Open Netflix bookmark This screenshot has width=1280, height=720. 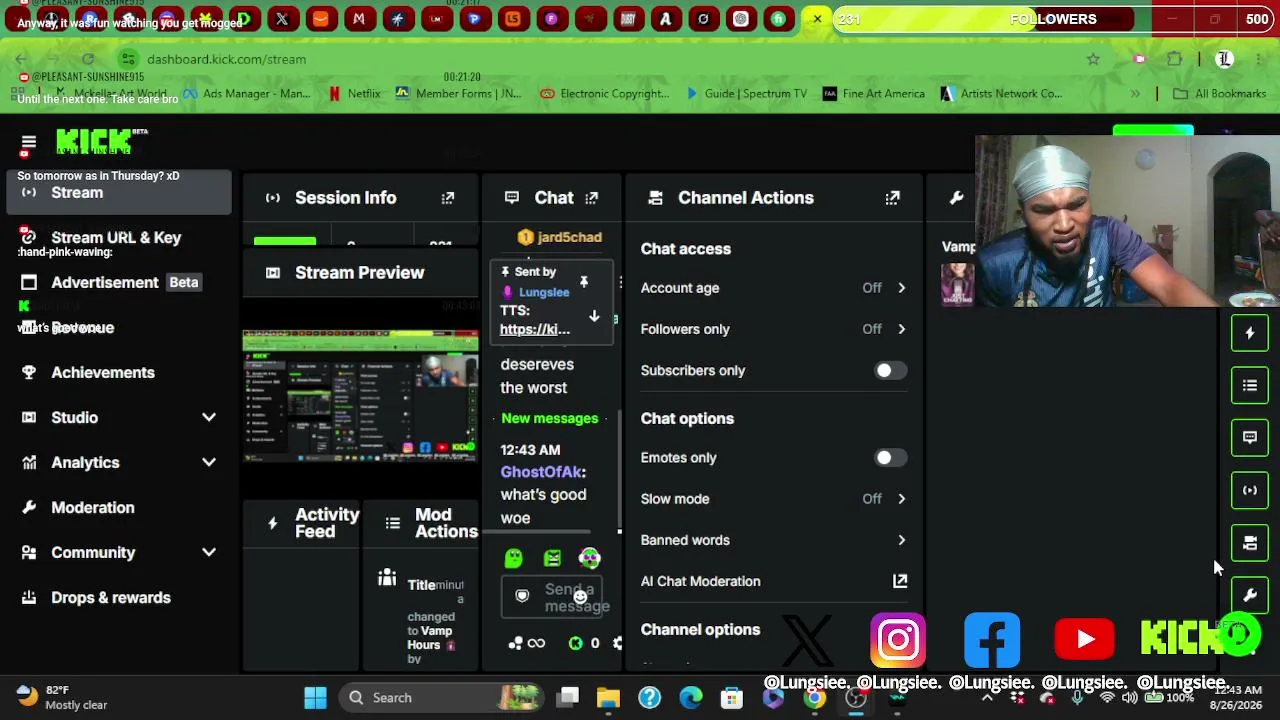click(354, 94)
